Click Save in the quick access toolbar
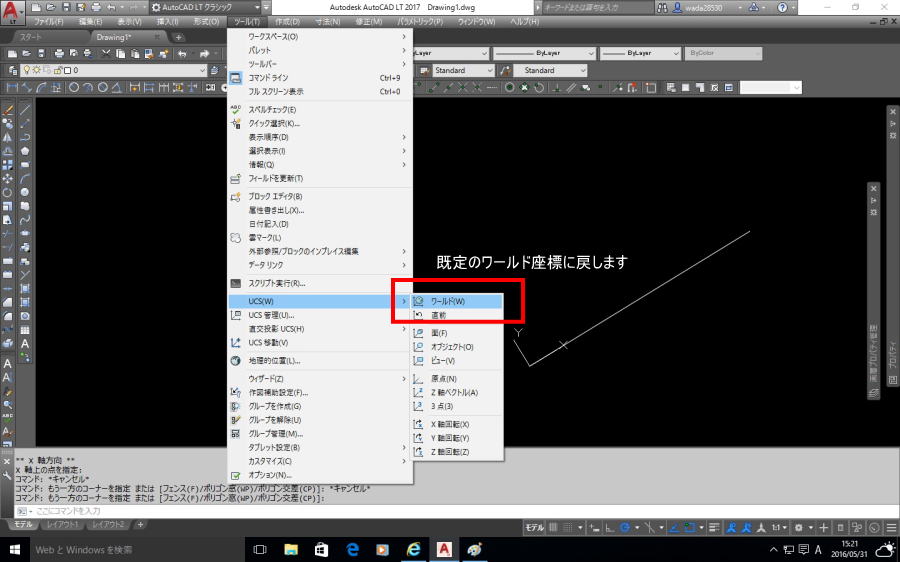The width and height of the screenshot is (900, 562). point(66,7)
